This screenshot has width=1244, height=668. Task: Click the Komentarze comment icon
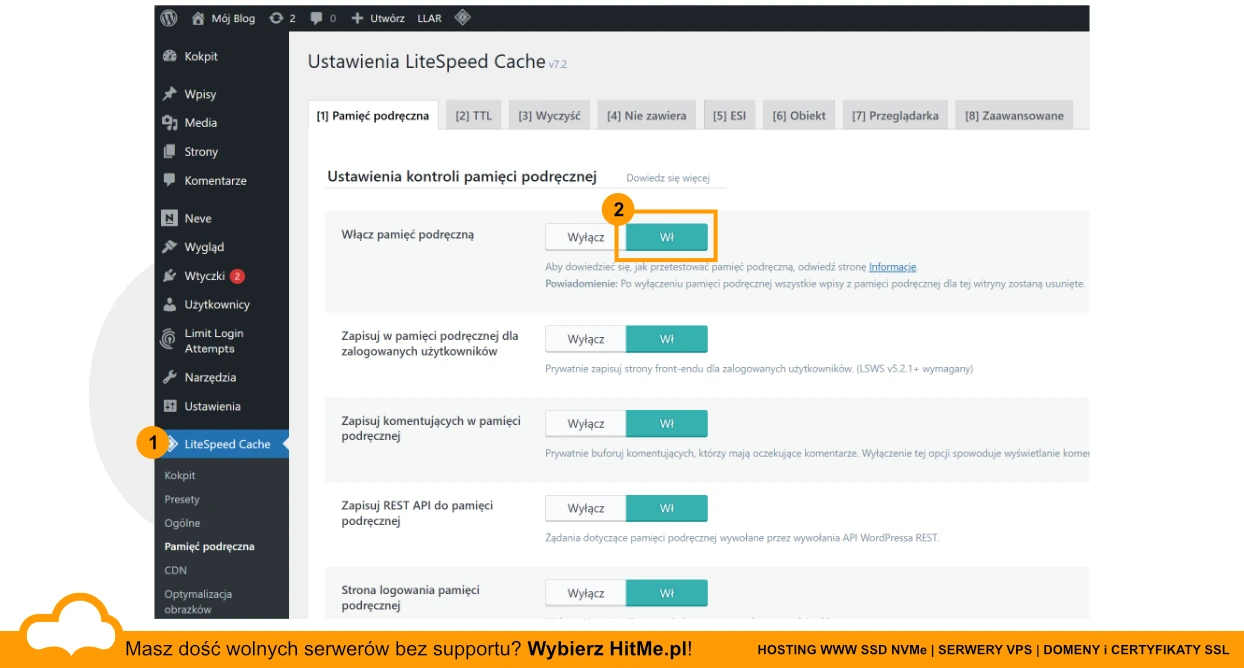tap(170, 181)
